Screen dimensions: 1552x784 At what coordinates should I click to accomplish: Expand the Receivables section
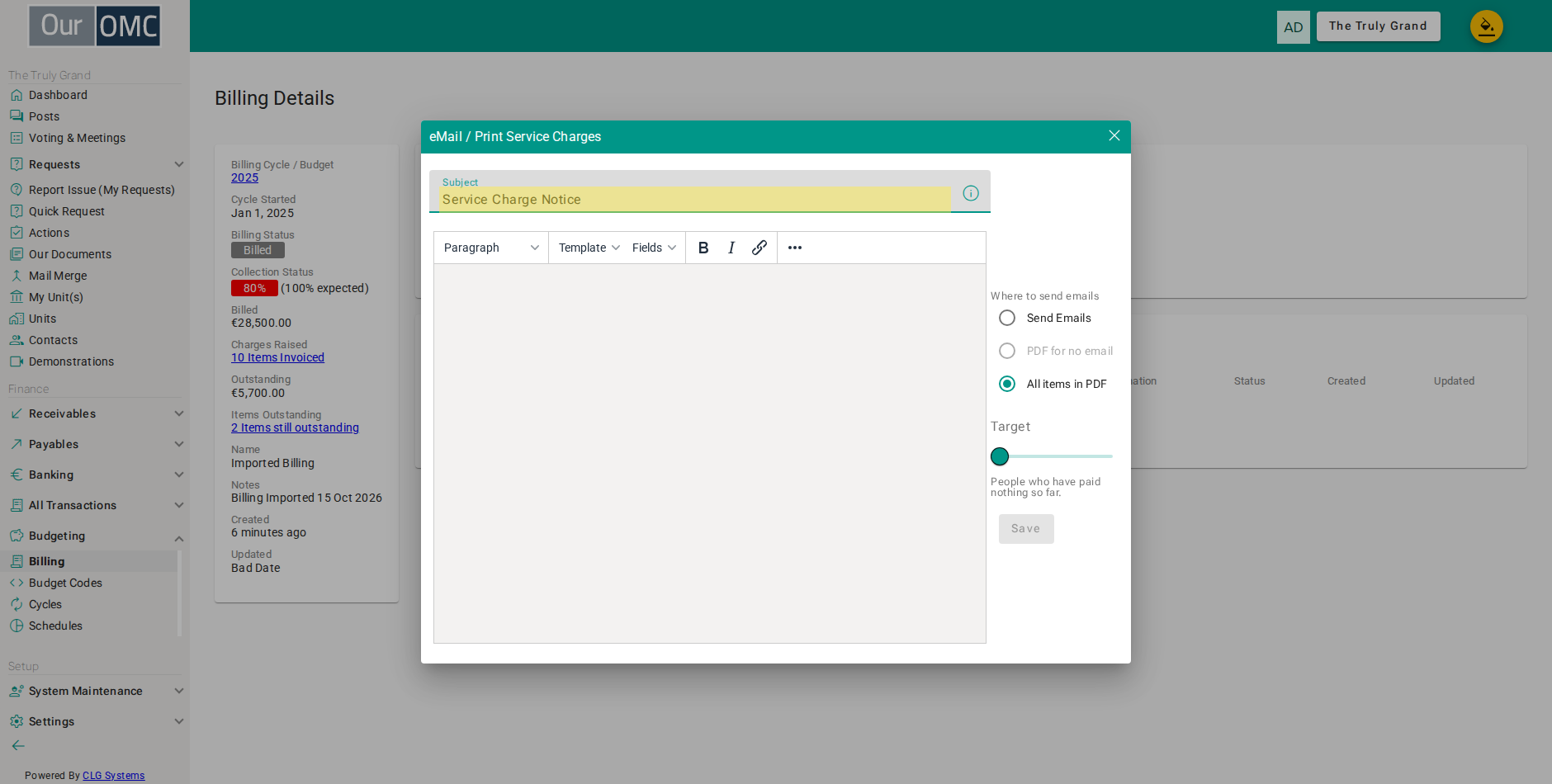(x=96, y=413)
